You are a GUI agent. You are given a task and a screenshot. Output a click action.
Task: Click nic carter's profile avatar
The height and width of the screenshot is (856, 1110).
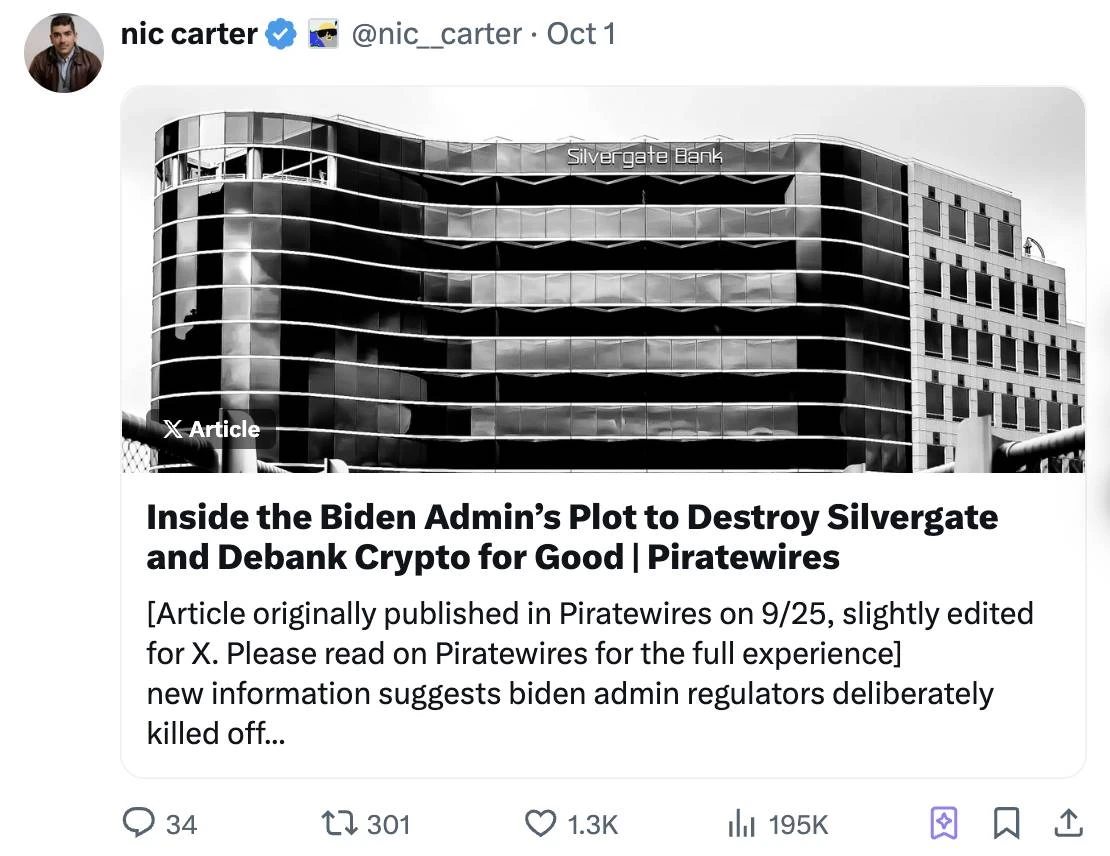tap(64, 53)
